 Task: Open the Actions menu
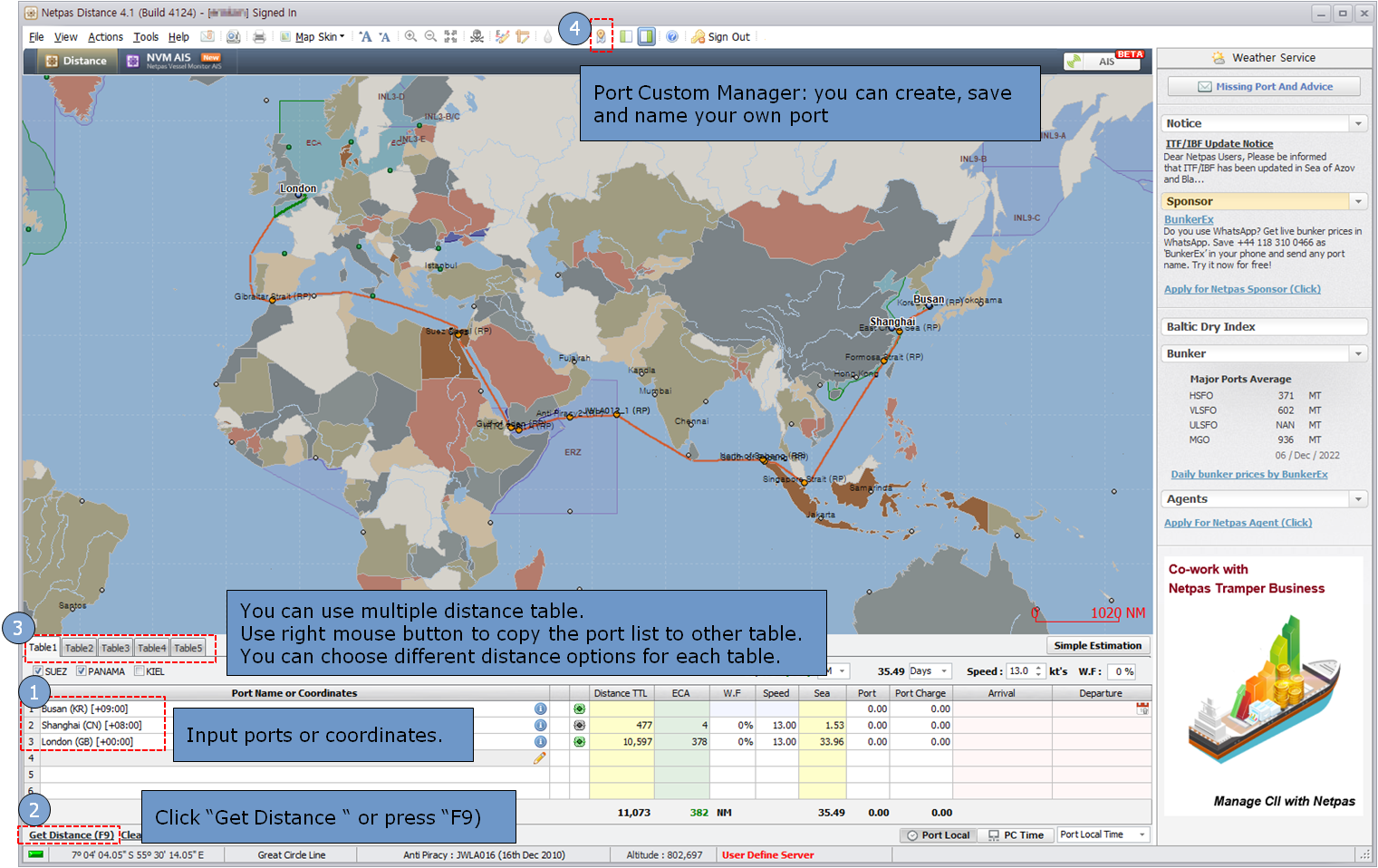pyautogui.click(x=105, y=37)
